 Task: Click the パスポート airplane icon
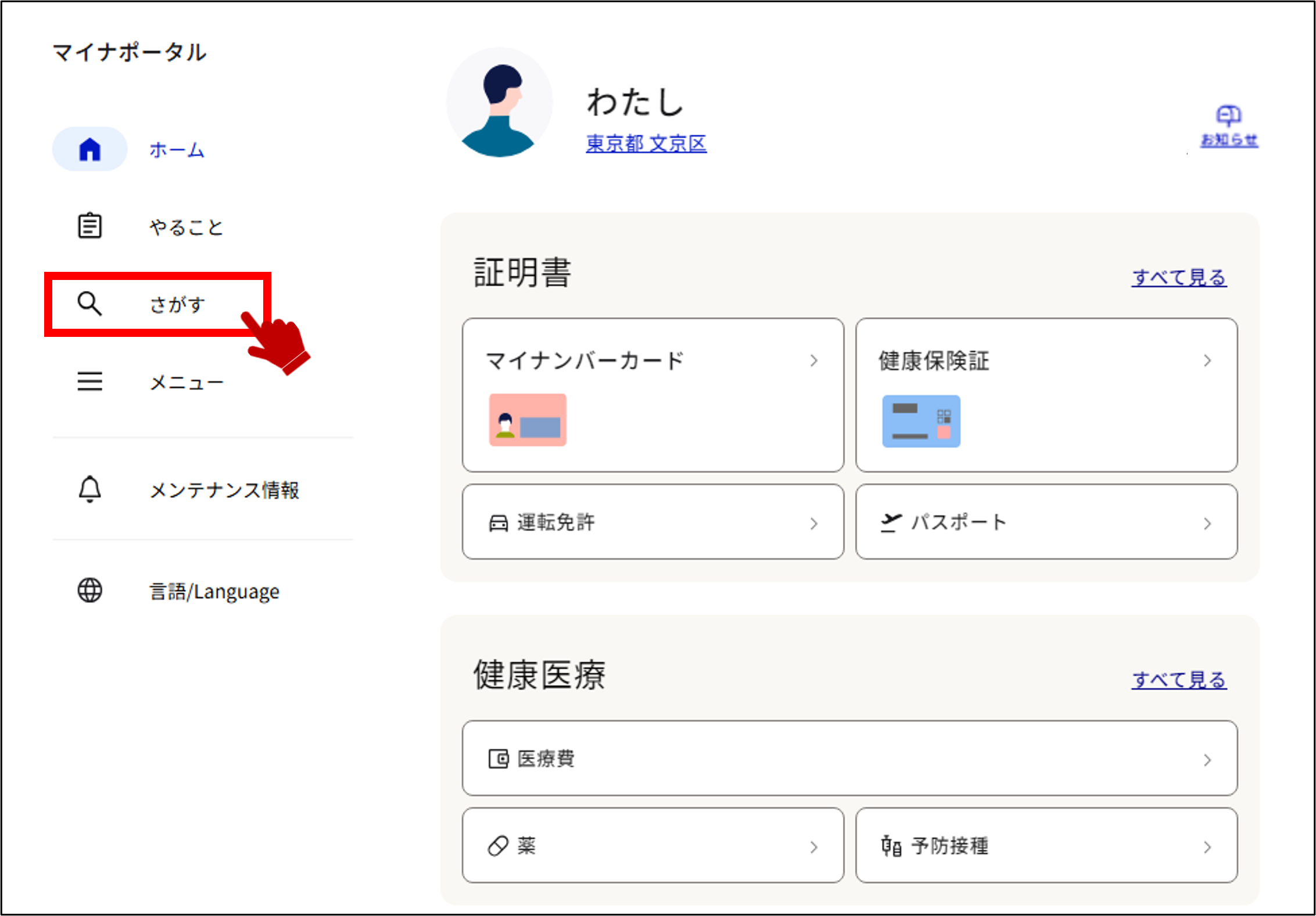pyautogui.click(x=891, y=523)
